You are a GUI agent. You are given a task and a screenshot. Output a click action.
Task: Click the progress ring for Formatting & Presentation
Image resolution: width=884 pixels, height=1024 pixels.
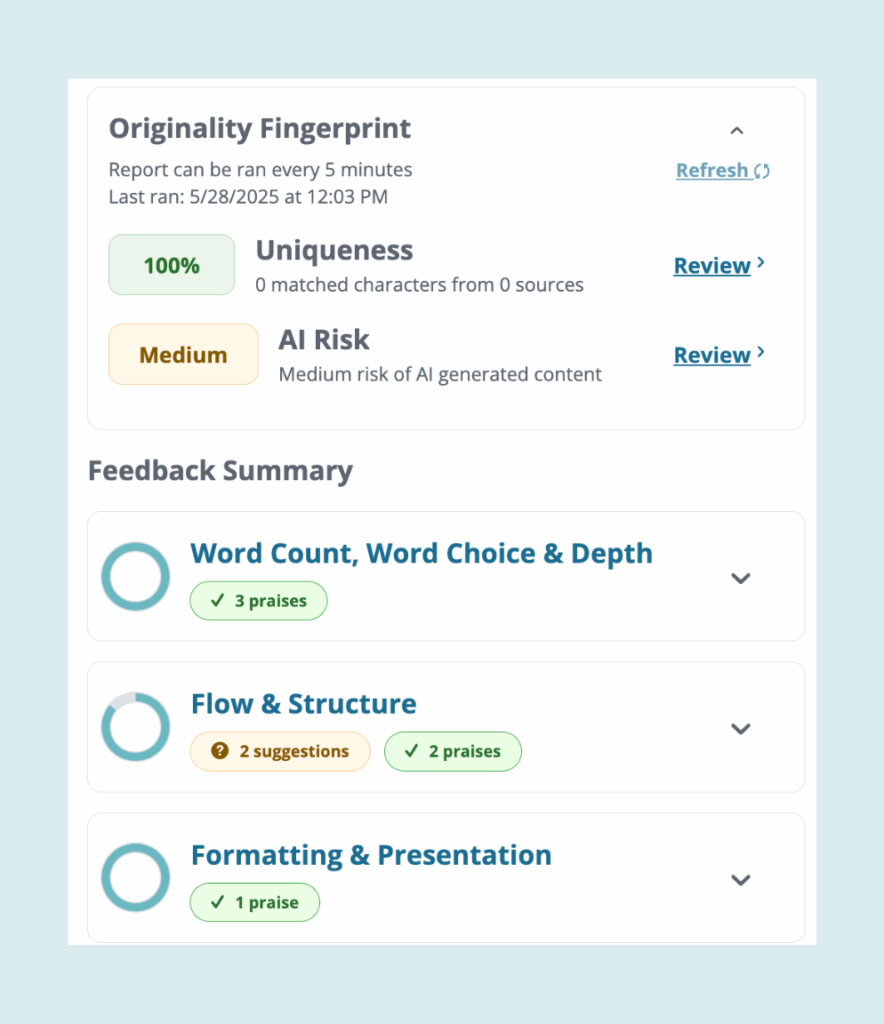pyautogui.click(x=135, y=877)
